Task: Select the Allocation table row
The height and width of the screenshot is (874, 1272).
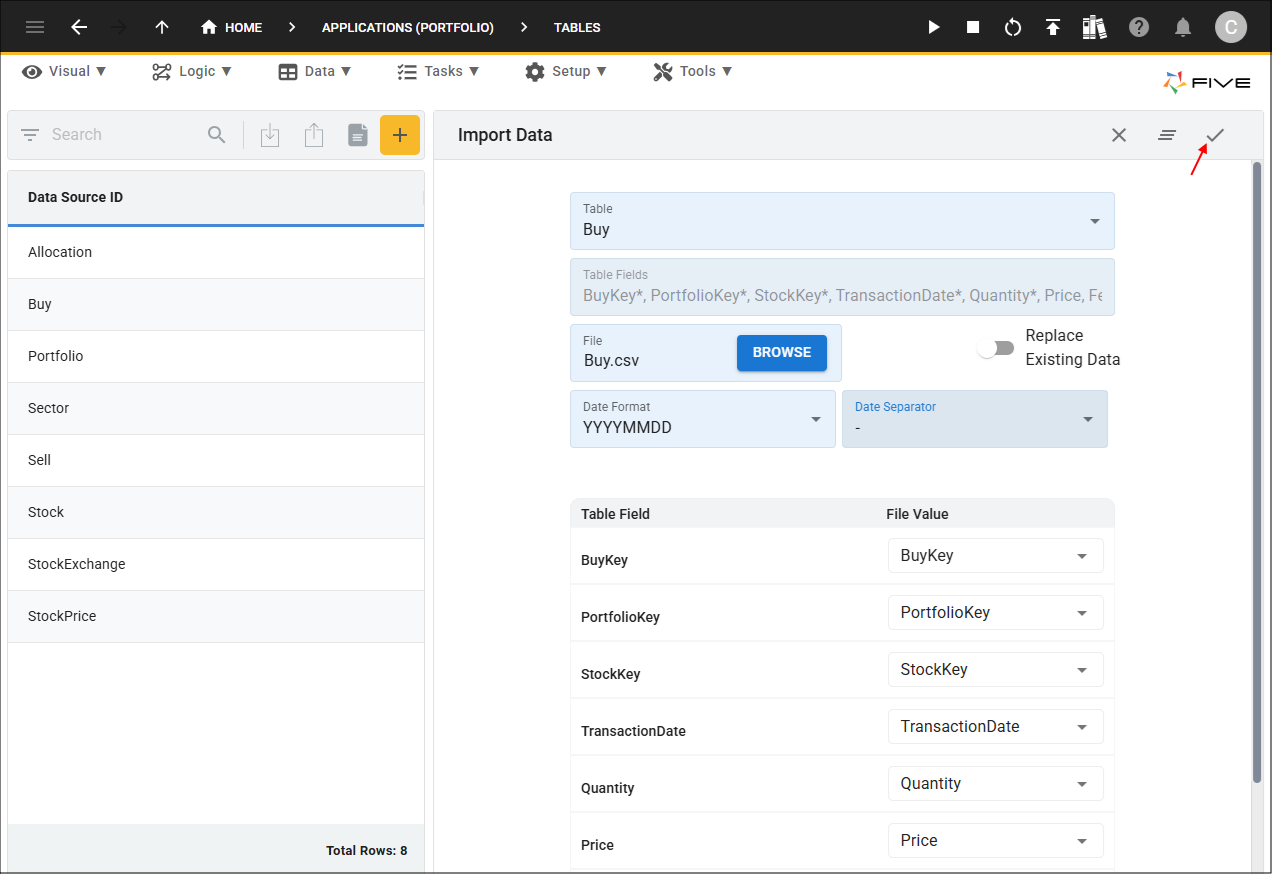Action: [x=216, y=252]
